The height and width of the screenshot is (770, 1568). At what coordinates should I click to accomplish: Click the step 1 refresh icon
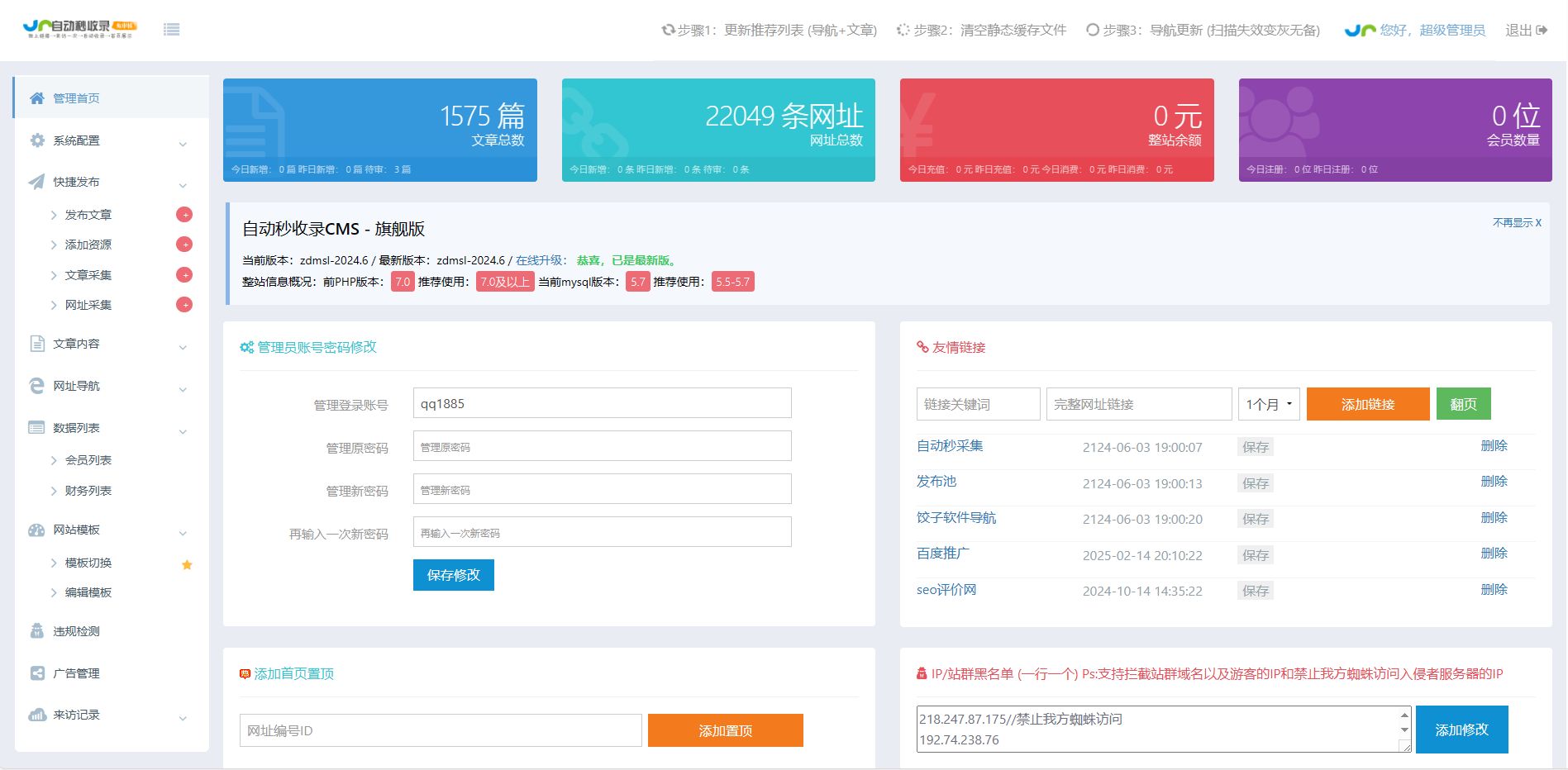pos(668,31)
